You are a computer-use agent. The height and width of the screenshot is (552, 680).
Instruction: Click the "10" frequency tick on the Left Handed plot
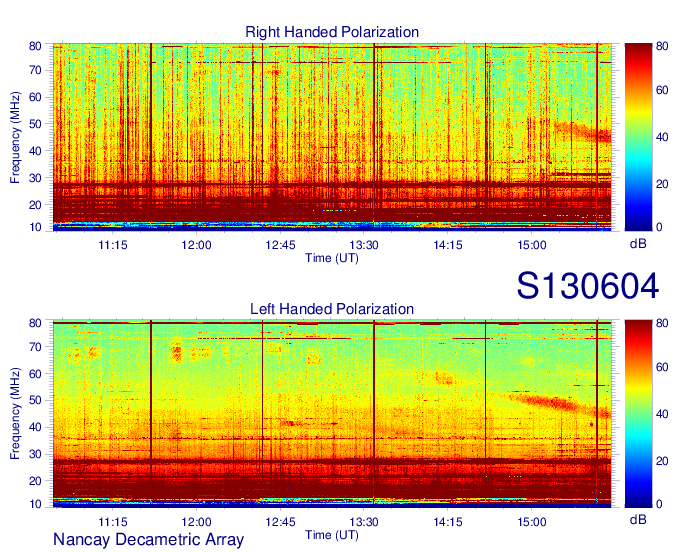click(35, 504)
